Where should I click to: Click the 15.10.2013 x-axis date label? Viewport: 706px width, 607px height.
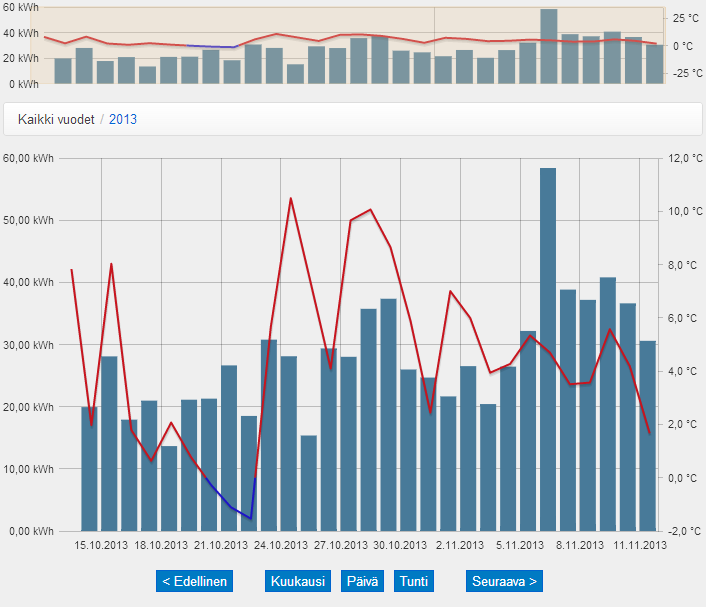coord(102,546)
